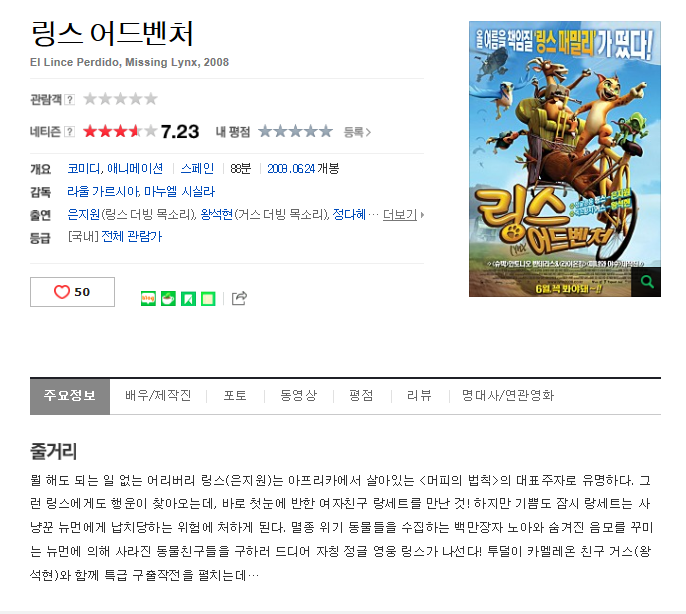Click the magnifier icon on poster

tap(646, 282)
